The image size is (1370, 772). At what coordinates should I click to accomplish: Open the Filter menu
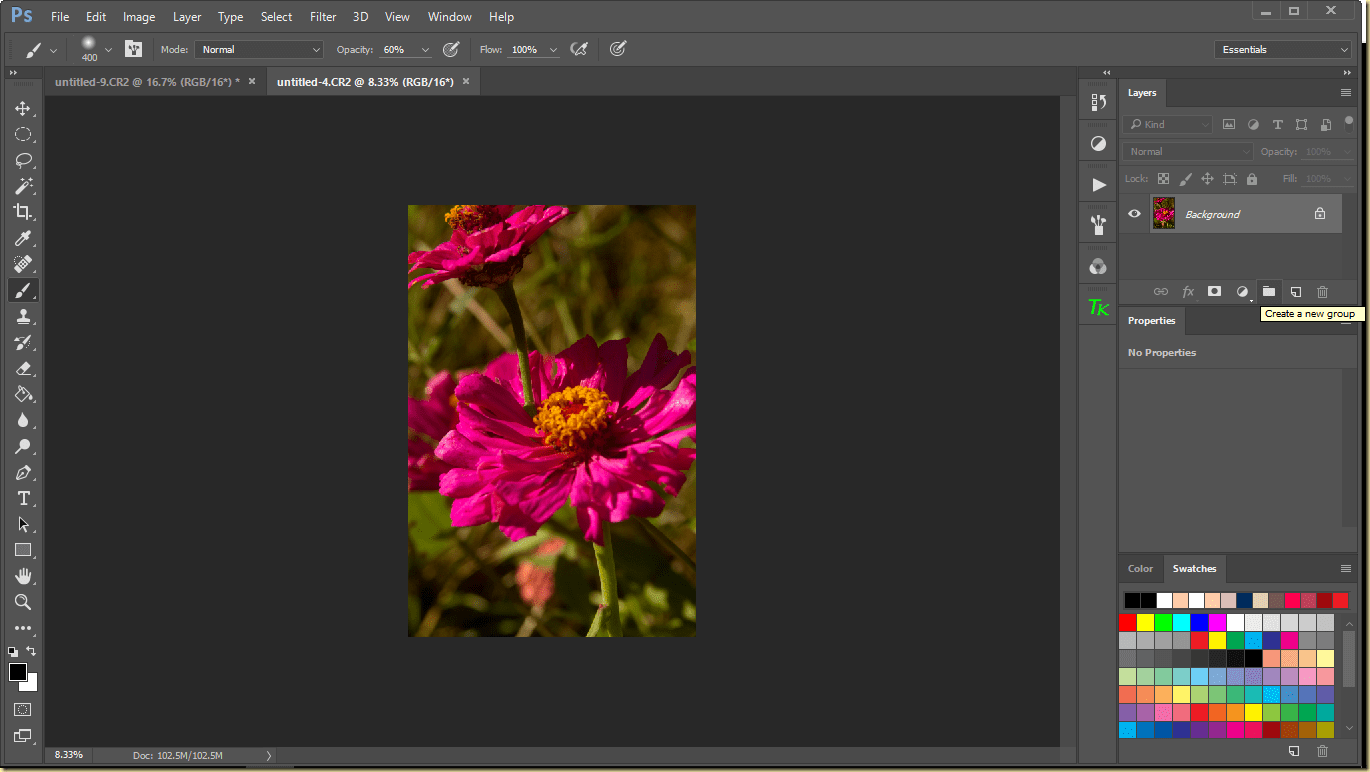tap(322, 17)
